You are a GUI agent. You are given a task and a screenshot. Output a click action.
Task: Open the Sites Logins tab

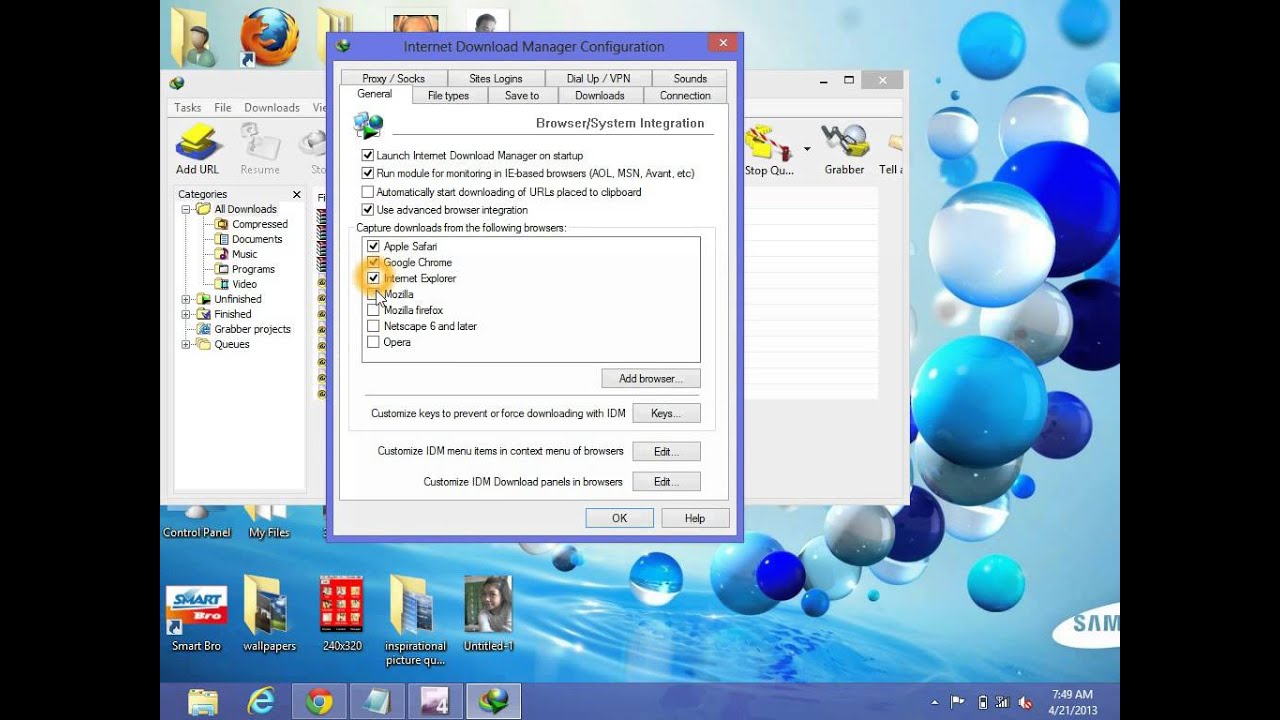pos(496,78)
